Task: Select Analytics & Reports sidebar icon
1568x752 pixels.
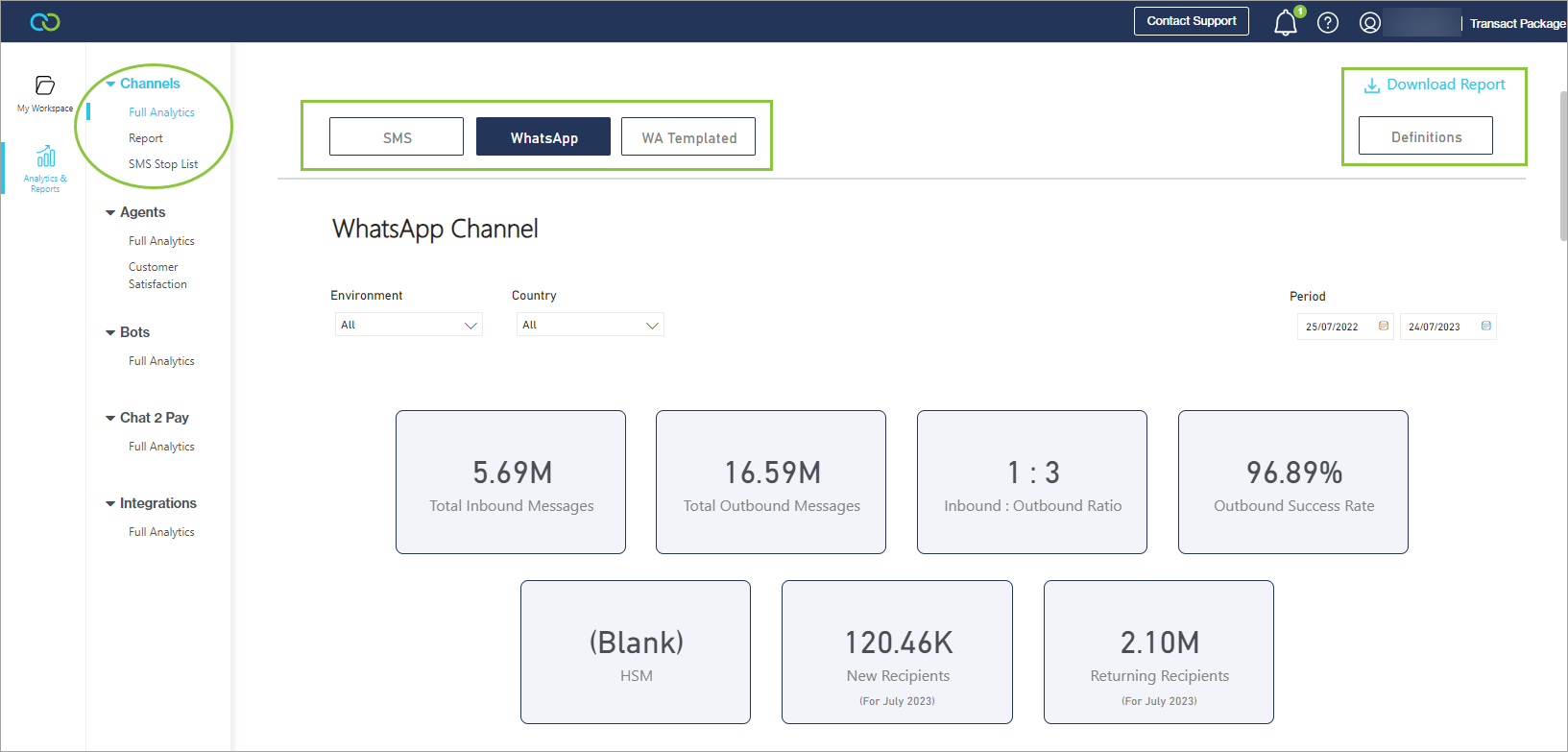Action: point(45,157)
